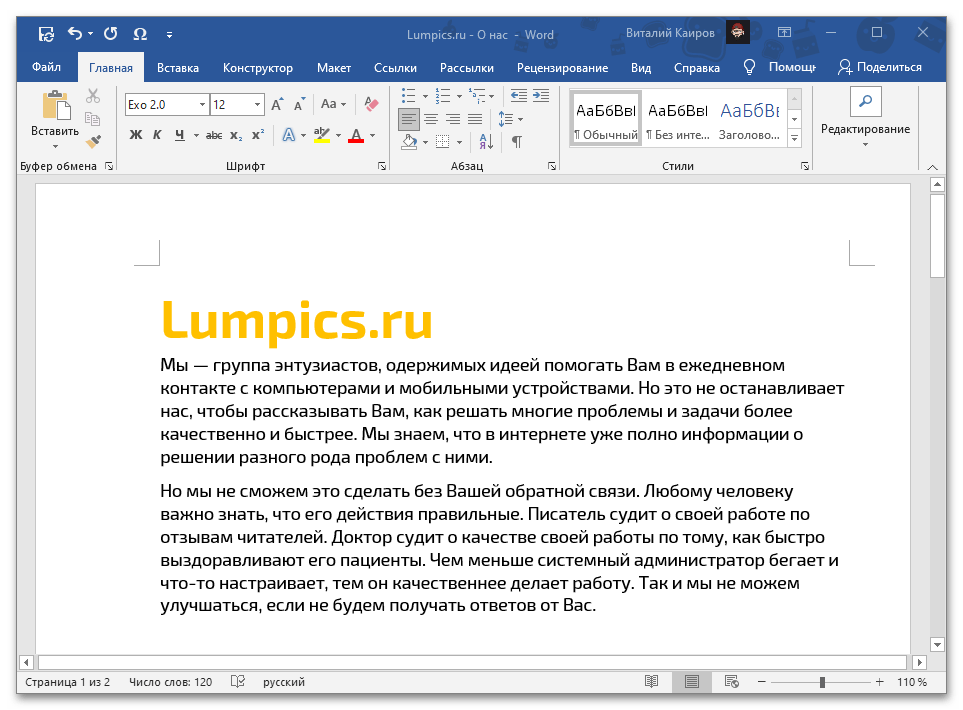Align text to the right

pos(453,119)
